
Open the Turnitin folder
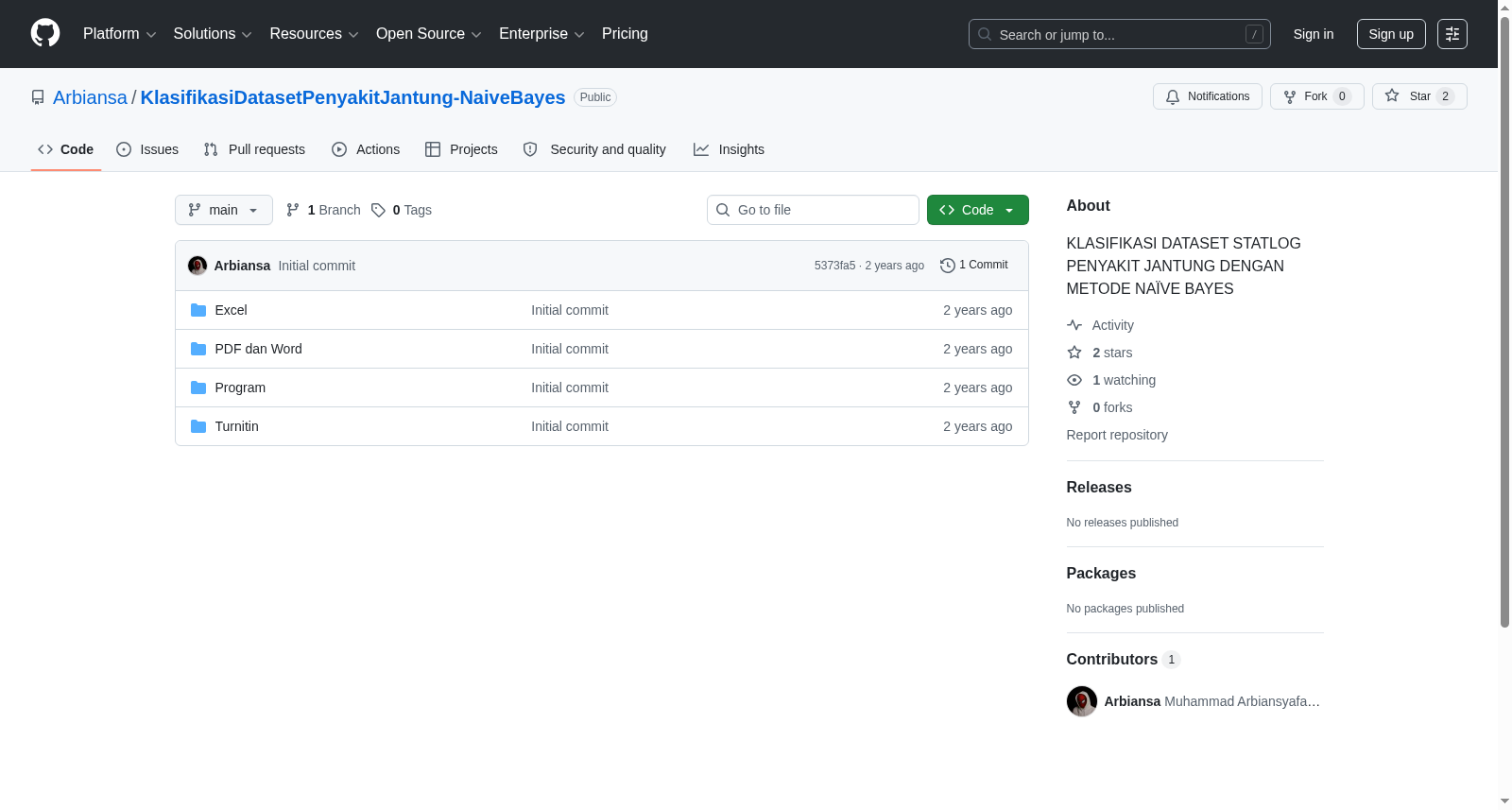point(236,426)
